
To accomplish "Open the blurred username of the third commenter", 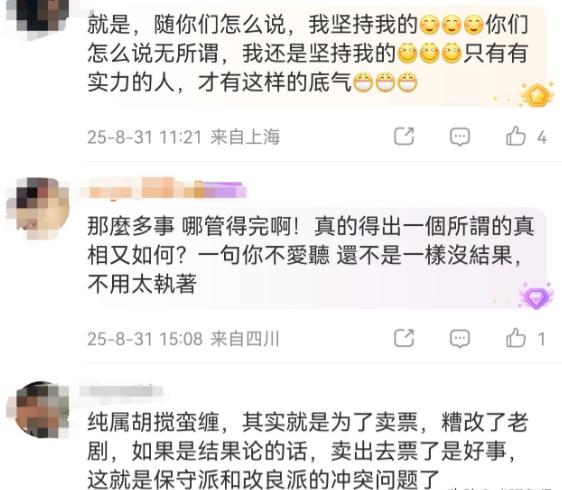I will [x=121, y=390].
